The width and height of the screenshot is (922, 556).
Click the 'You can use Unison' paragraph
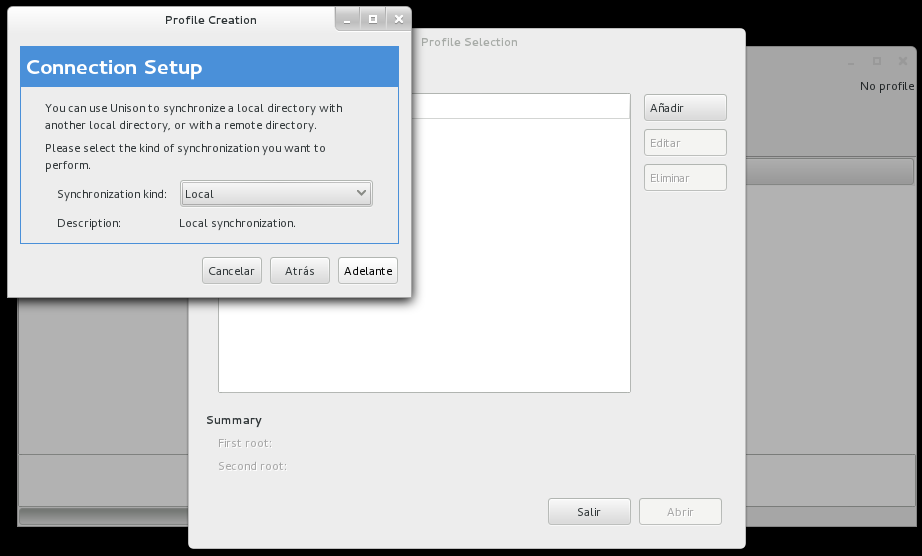click(x=194, y=116)
